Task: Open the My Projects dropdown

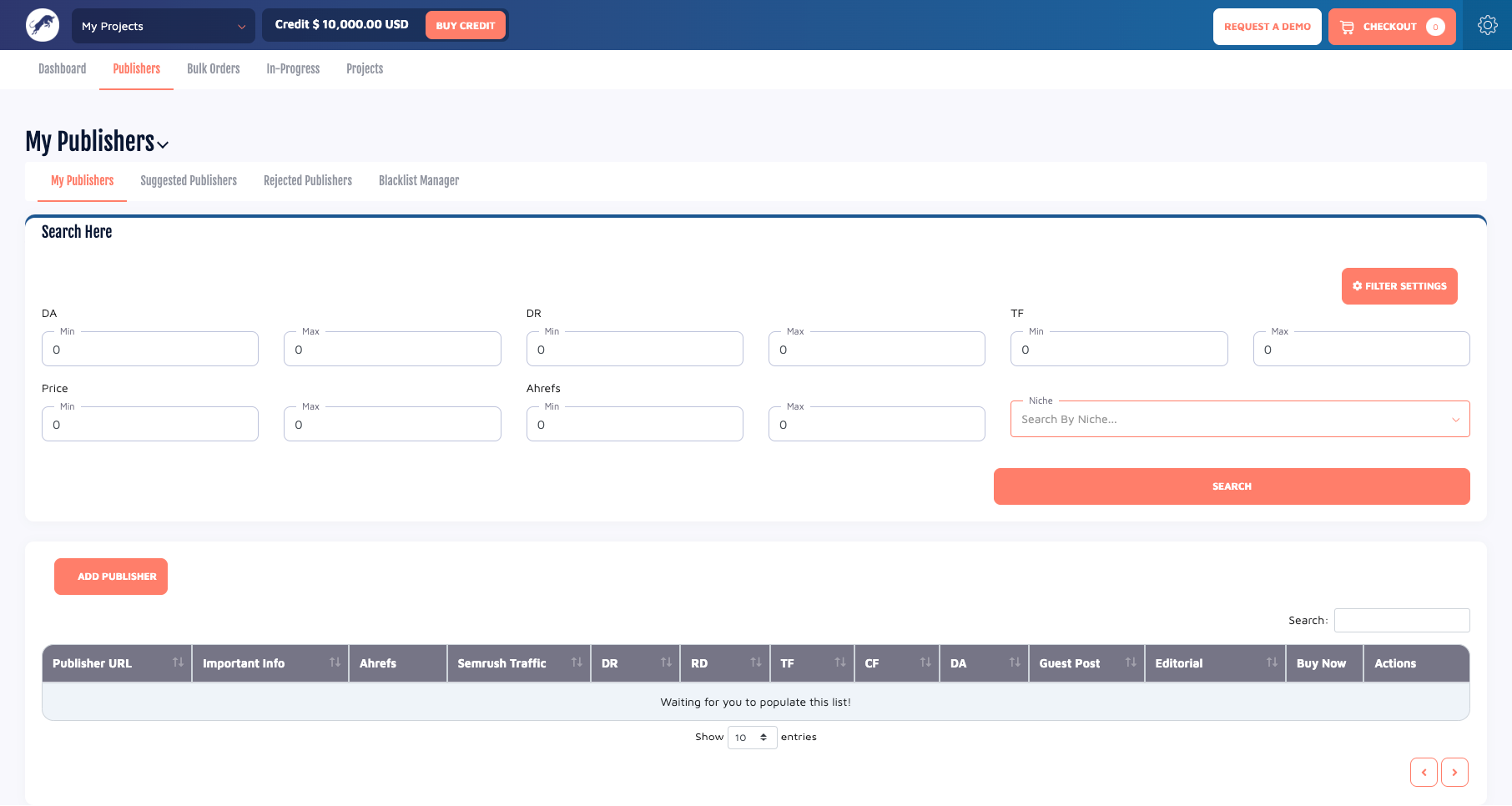Action: coord(164,26)
